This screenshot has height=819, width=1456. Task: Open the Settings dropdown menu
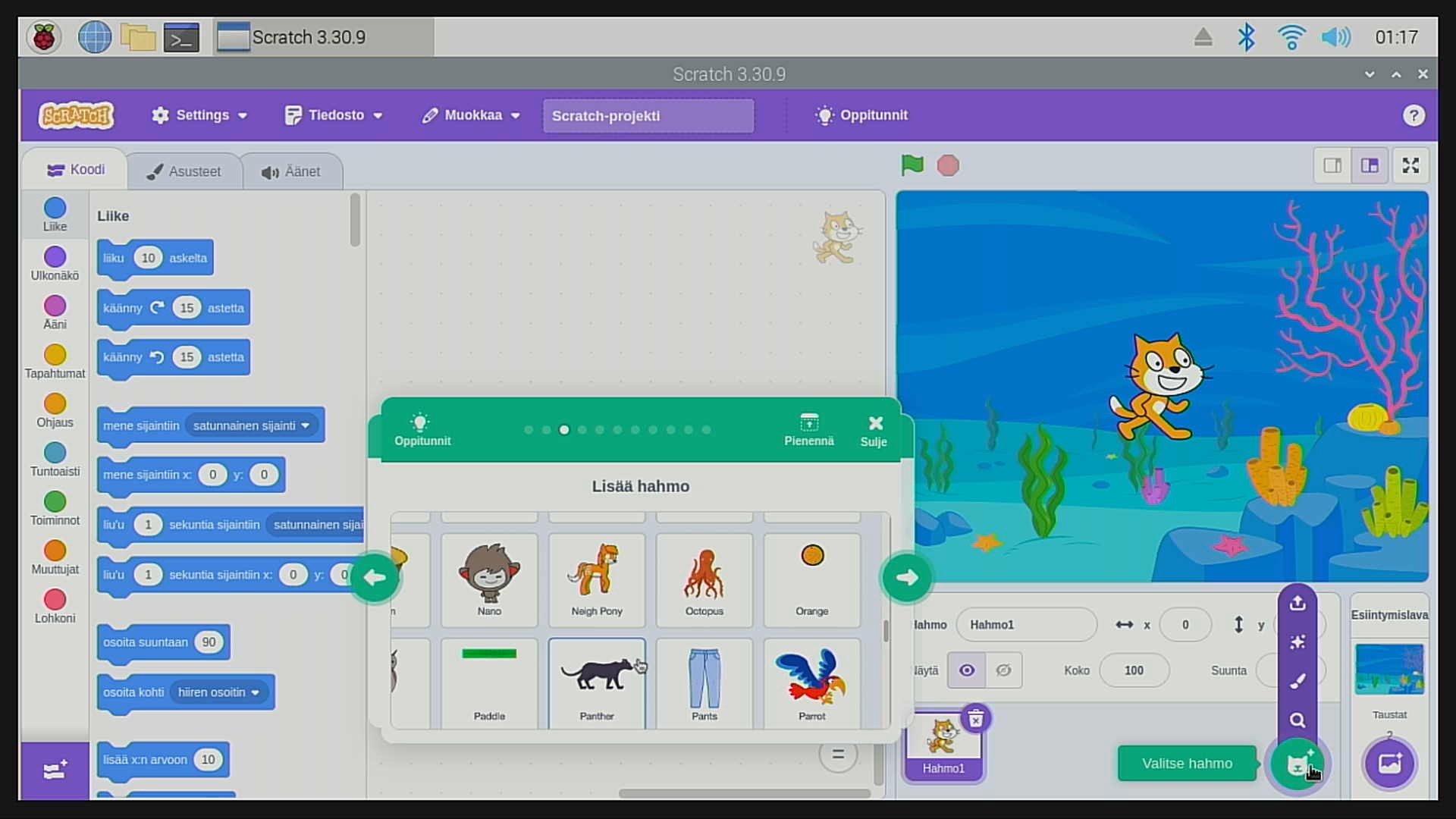coord(199,115)
